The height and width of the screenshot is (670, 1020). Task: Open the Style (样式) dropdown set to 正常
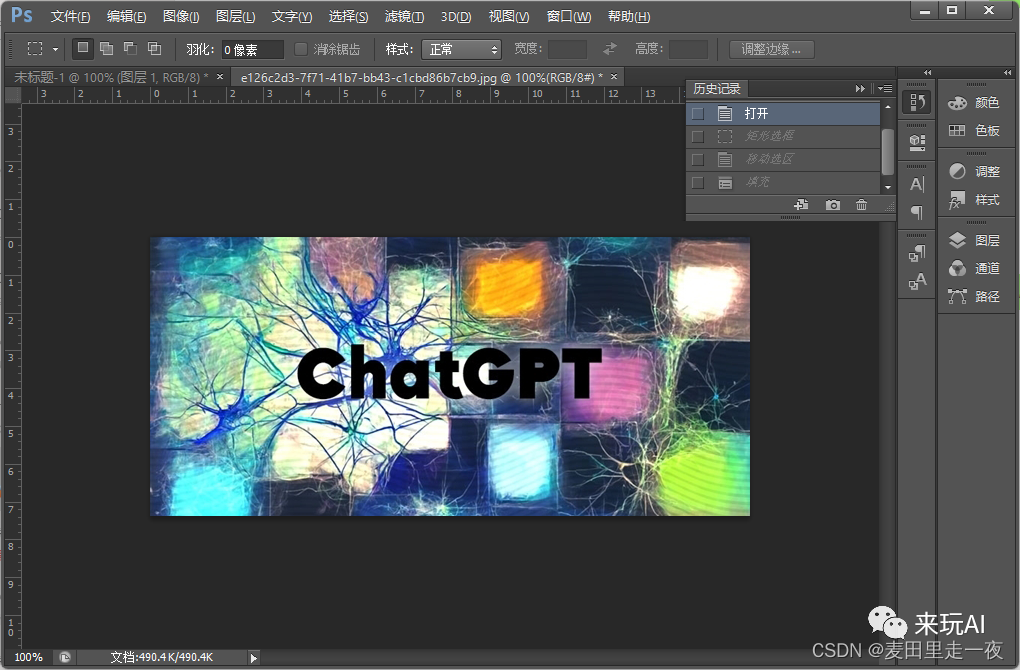click(461, 49)
